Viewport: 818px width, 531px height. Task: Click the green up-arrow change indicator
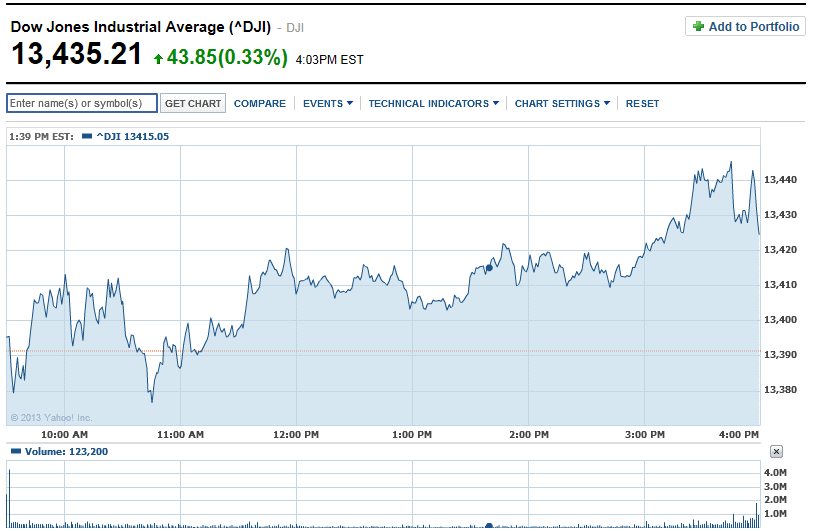pyautogui.click(x=158, y=59)
